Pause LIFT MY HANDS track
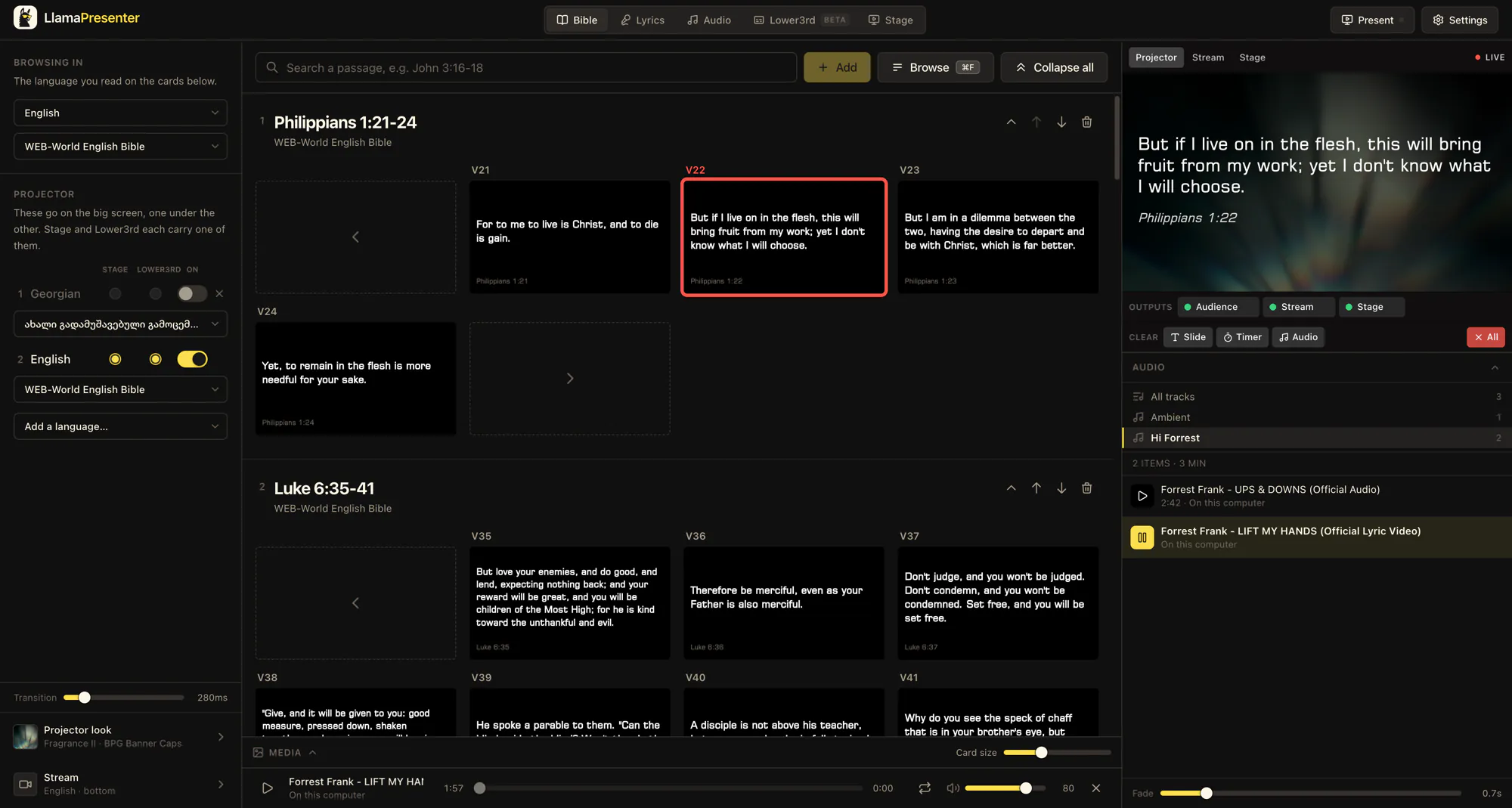1512x808 pixels. click(x=1142, y=537)
